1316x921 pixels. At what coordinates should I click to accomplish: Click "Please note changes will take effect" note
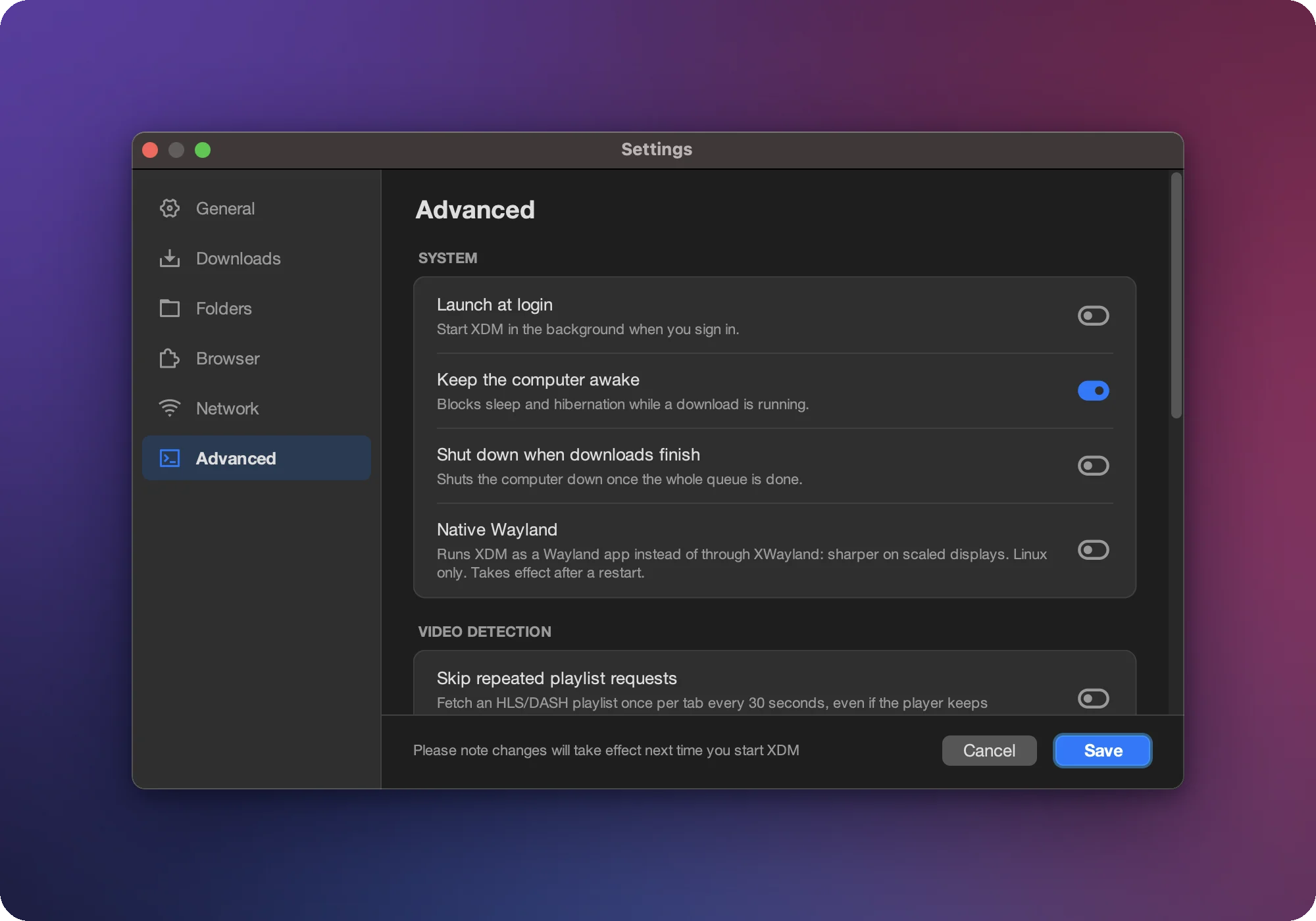pyautogui.click(x=606, y=751)
